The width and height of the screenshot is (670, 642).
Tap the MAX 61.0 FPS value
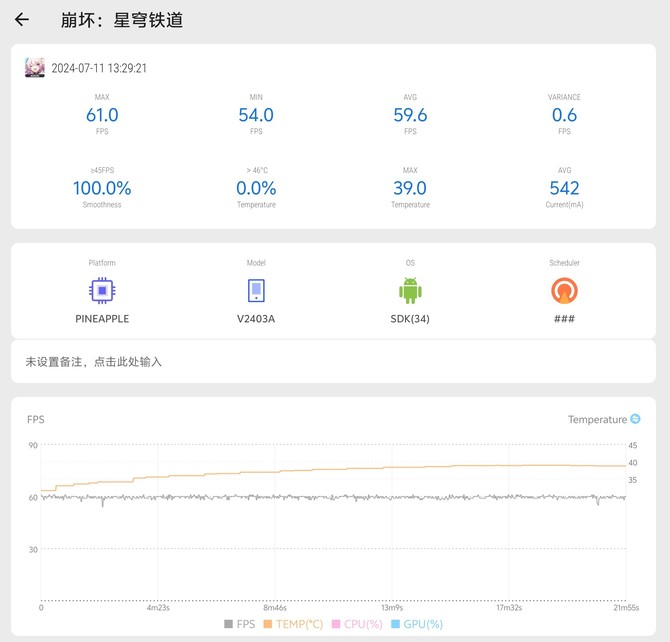click(x=102, y=115)
